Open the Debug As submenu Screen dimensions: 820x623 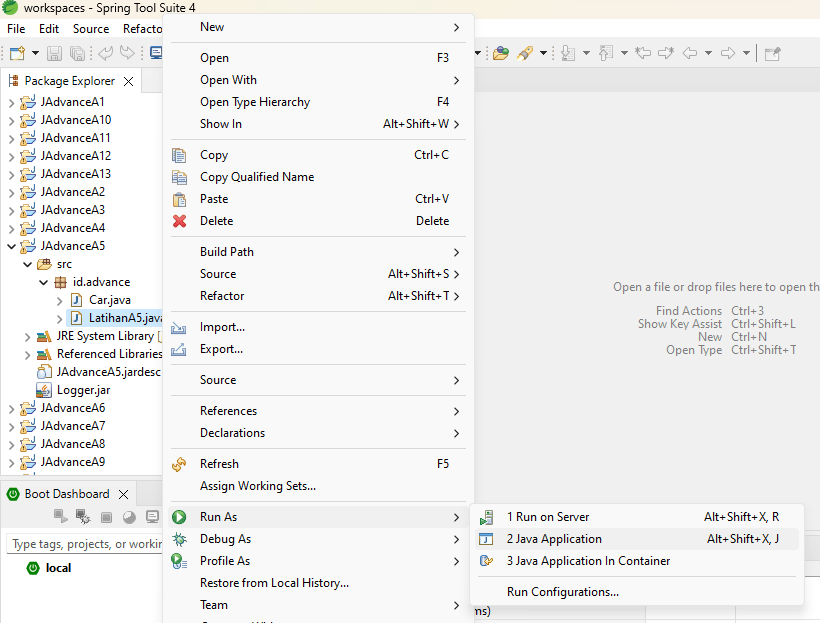(x=318, y=539)
